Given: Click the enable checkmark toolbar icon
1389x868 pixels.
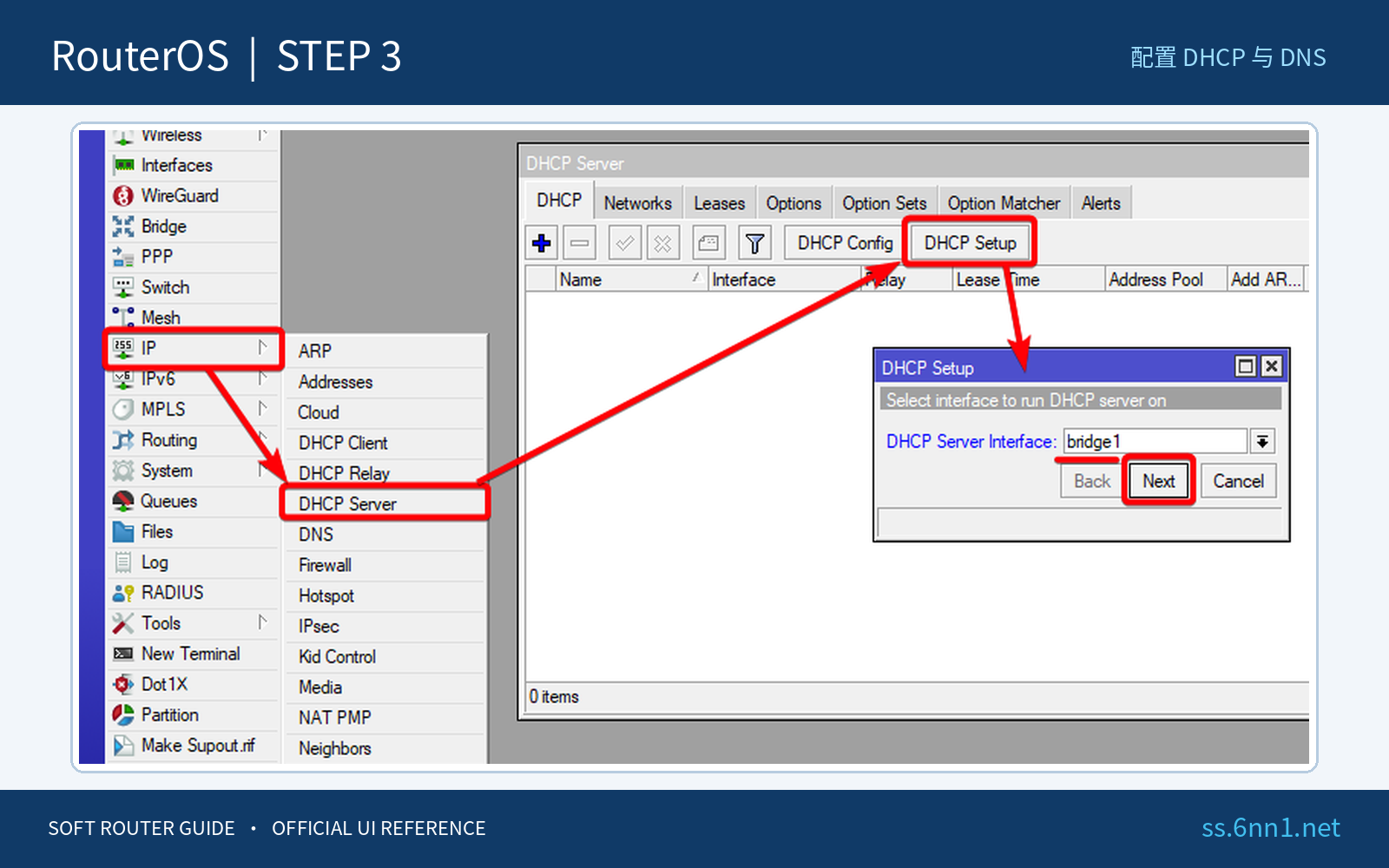Looking at the screenshot, I should coord(625,243).
